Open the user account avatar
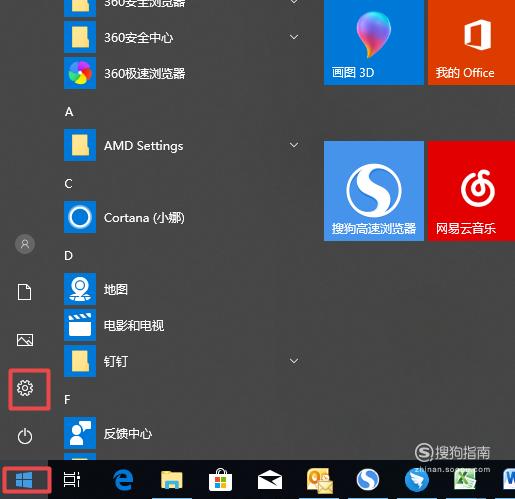Screen dimensions: 515x499 click(25, 244)
